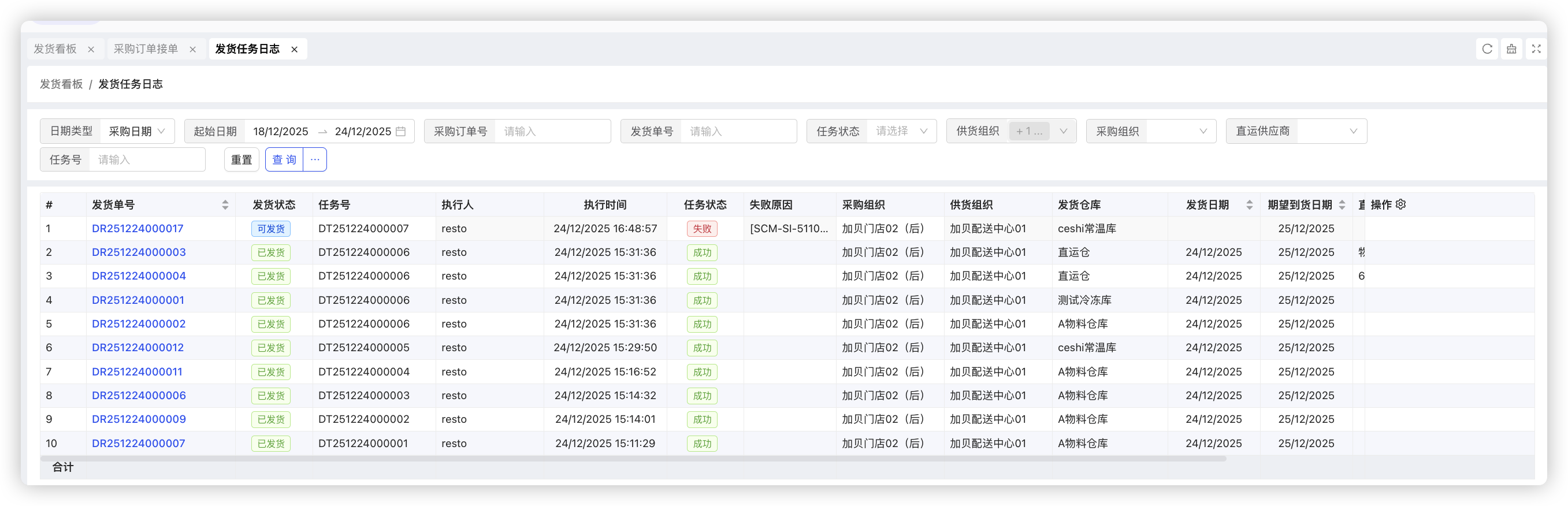Close the 采购订单接单 tab
Viewport: 1568px width, 506px height.
tap(192, 49)
